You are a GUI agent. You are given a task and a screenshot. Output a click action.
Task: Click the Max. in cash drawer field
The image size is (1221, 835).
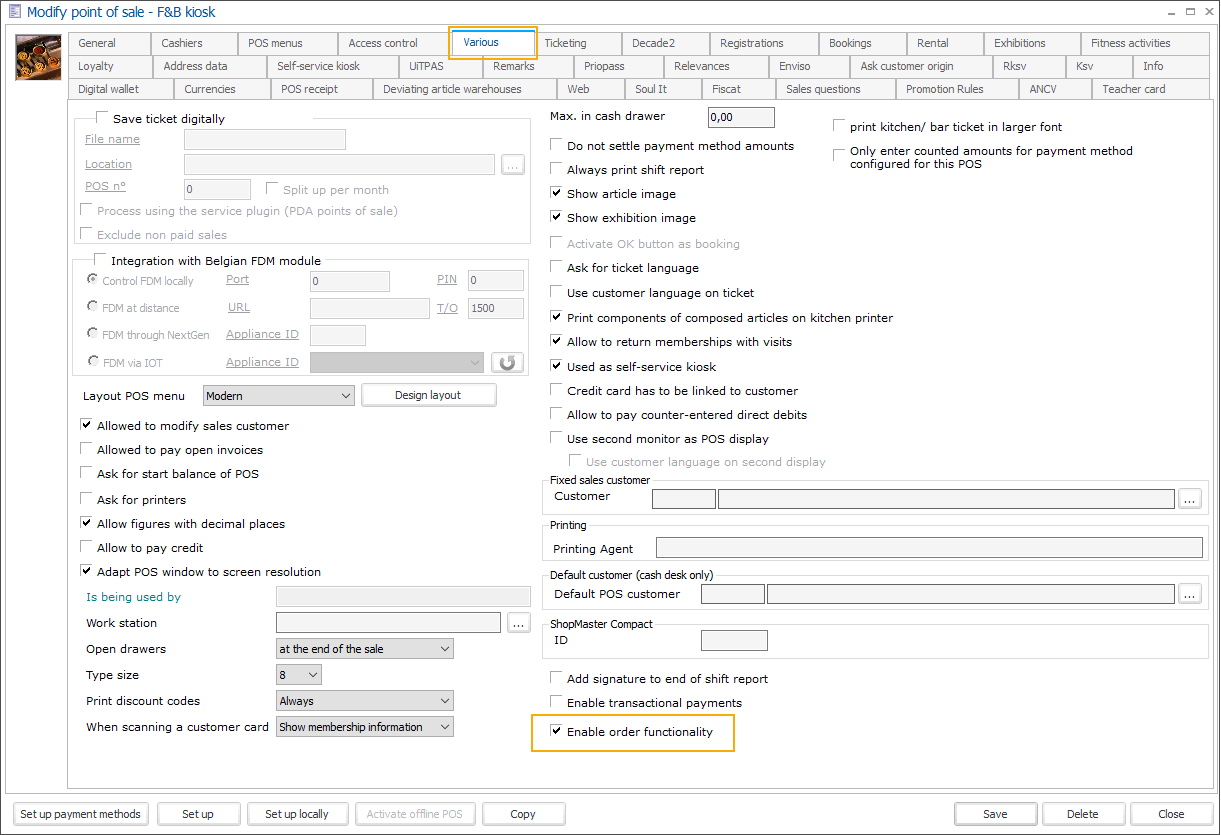pyautogui.click(x=740, y=118)
